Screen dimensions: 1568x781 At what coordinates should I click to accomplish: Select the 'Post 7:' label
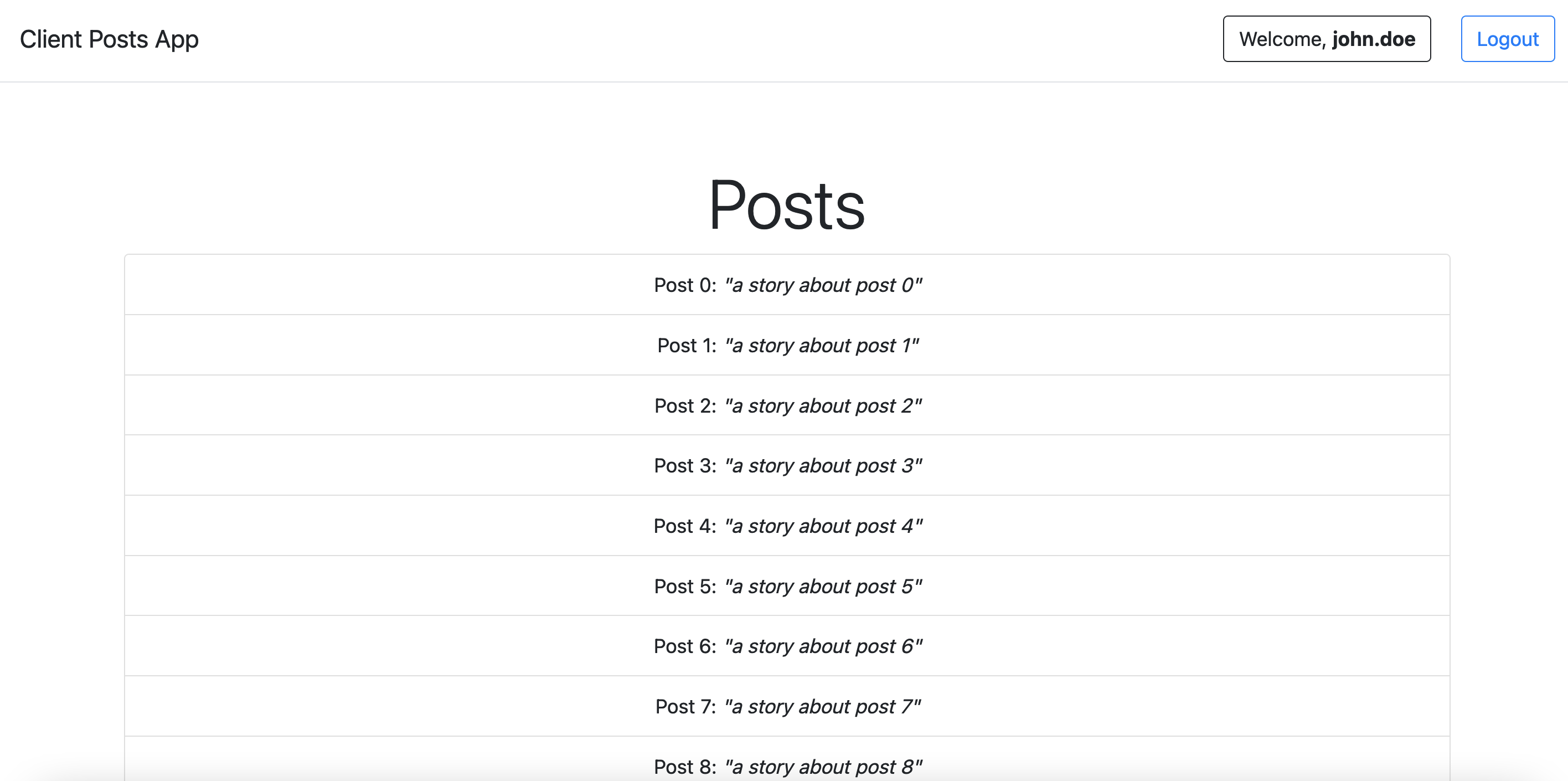pyautogui.click(x=685, y=706)
